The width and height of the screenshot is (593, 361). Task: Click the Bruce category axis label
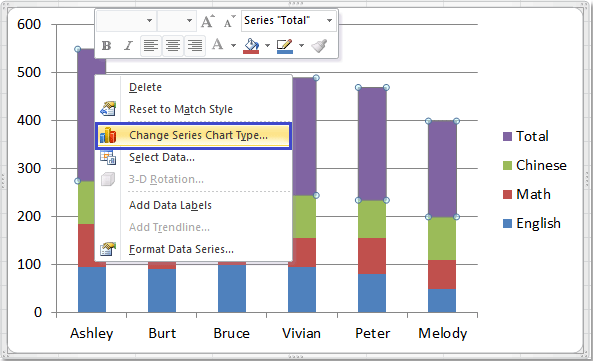(231, 333)
